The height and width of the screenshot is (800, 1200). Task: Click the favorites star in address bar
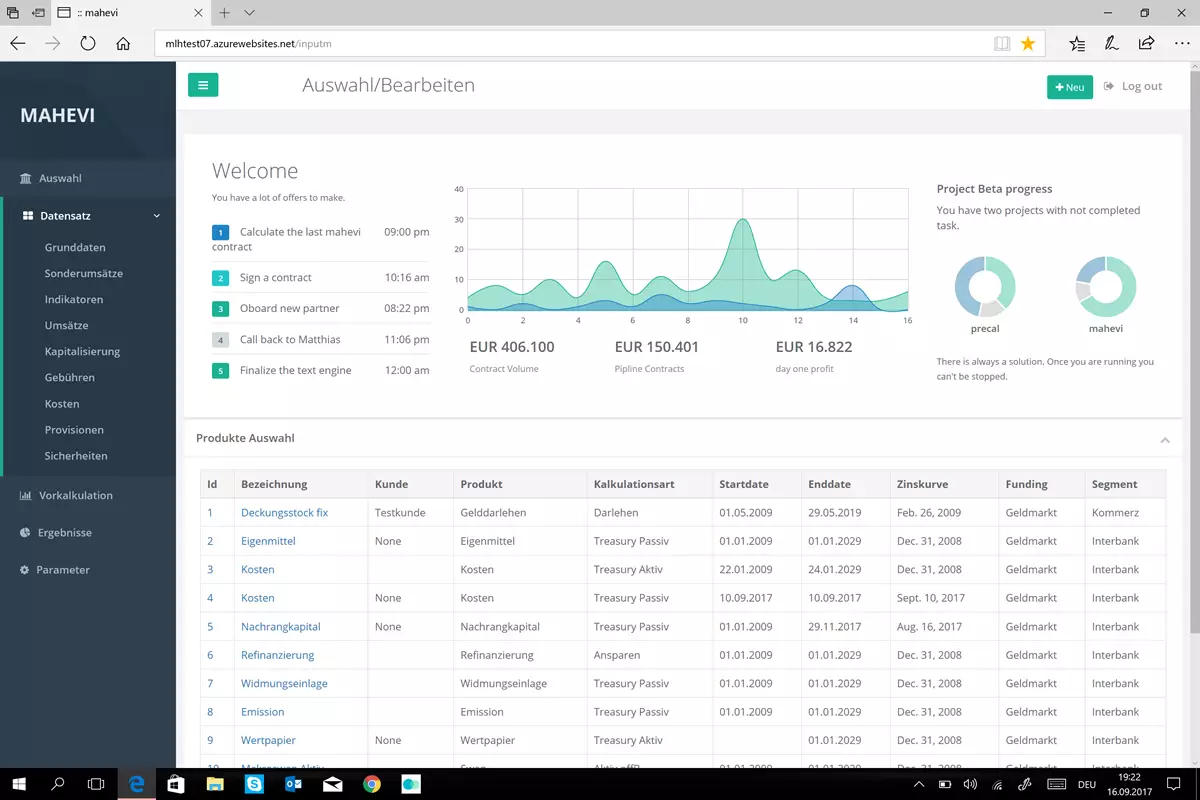[x=1028, y=44]
